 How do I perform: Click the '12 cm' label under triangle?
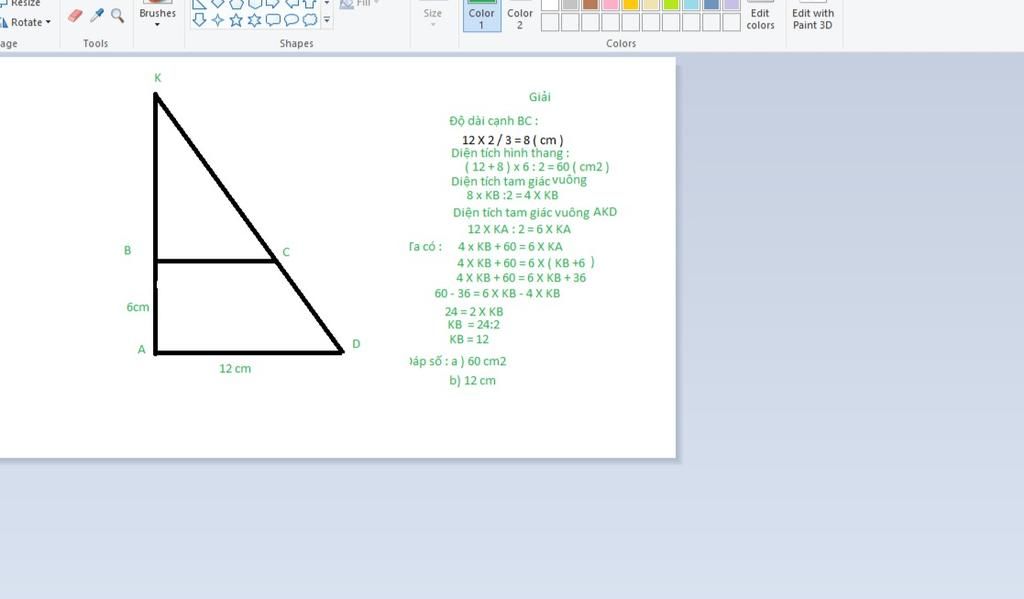click(x=235, y=368)
